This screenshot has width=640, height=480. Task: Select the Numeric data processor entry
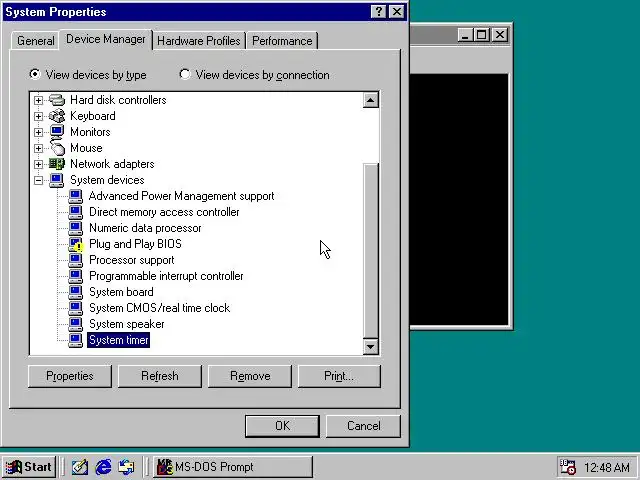(x=145, y=228)
